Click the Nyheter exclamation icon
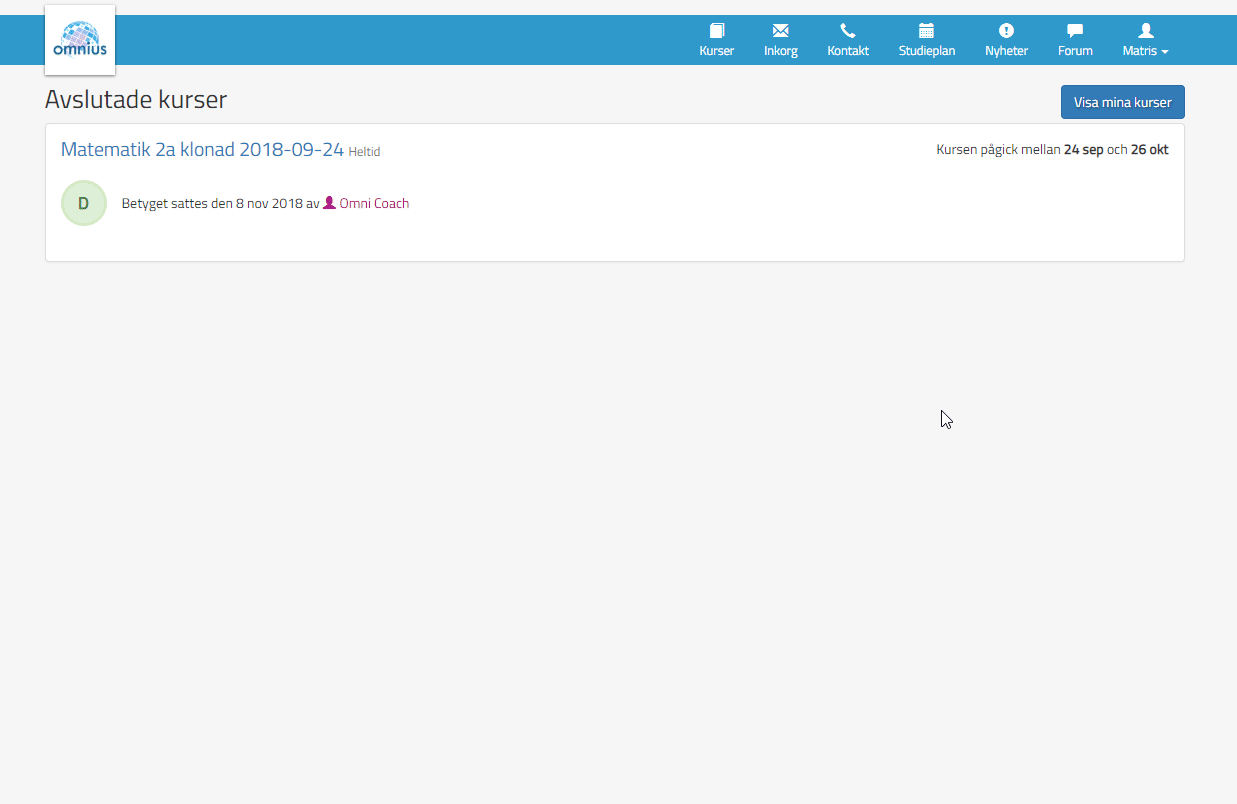Screen dimensions: 1237x804 click(1006, 31)
